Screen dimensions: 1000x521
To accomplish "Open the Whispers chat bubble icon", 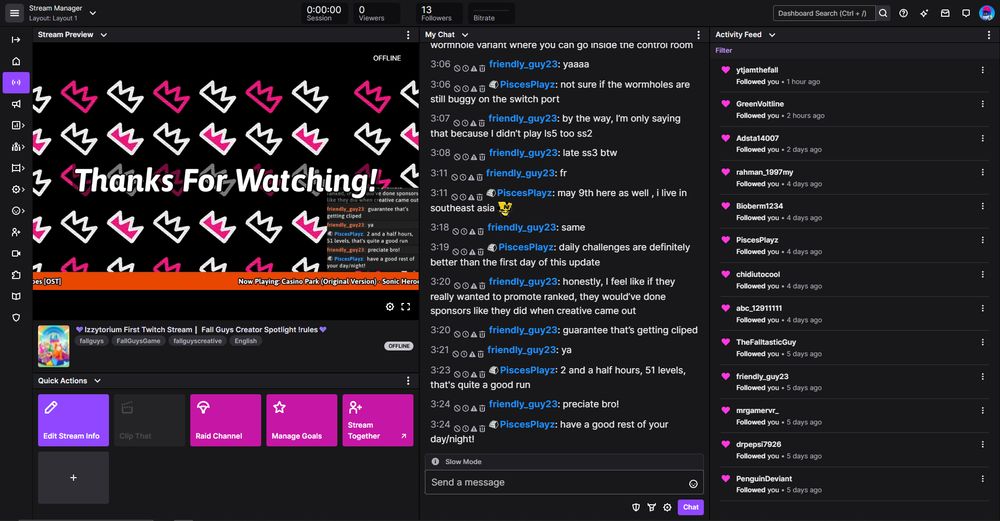I will coord(966,13).
